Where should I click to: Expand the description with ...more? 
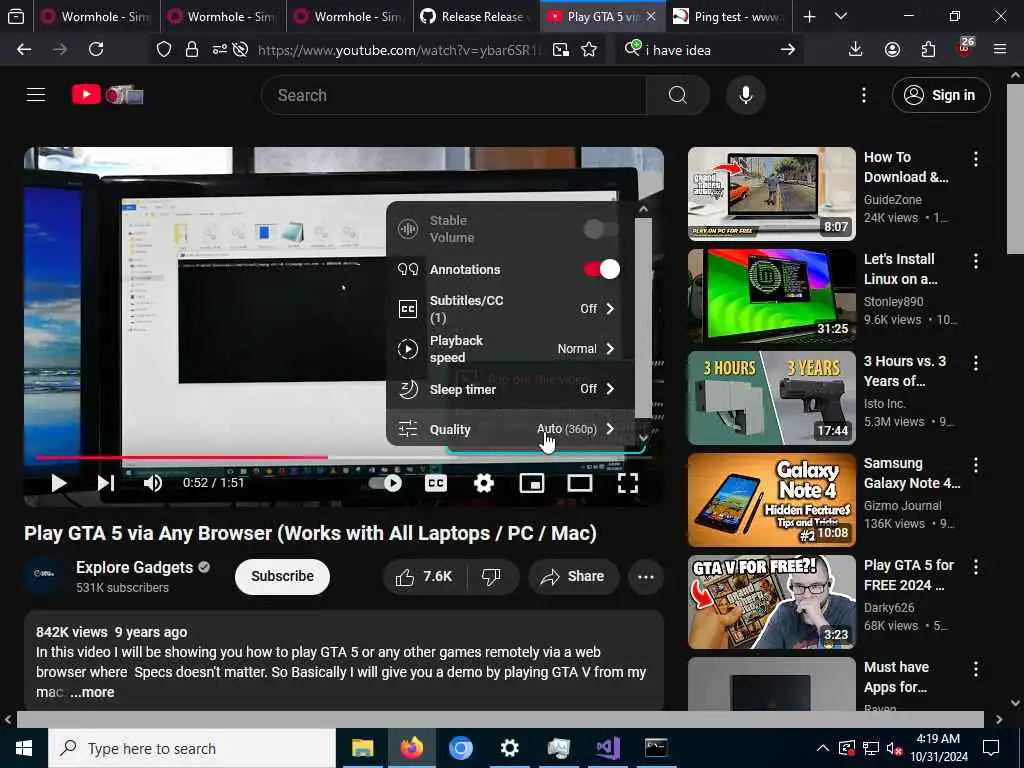click(92, 692)
